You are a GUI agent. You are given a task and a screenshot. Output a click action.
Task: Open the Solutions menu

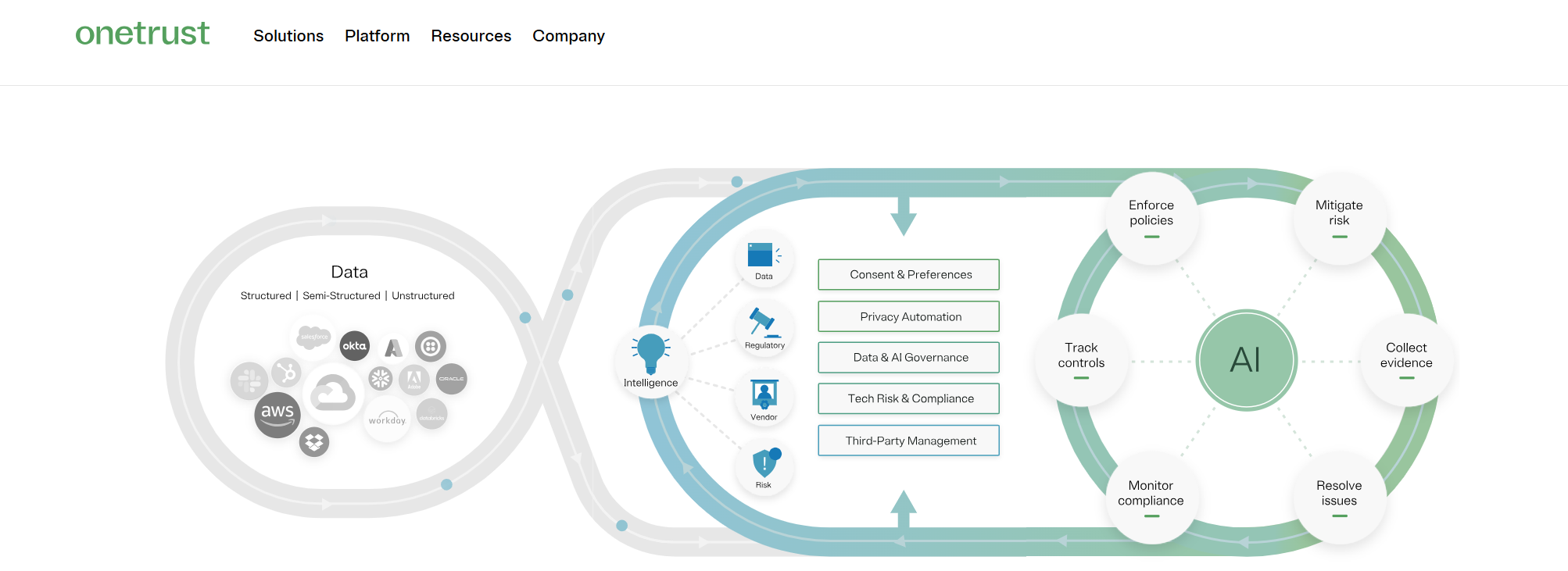click(288, 36)
